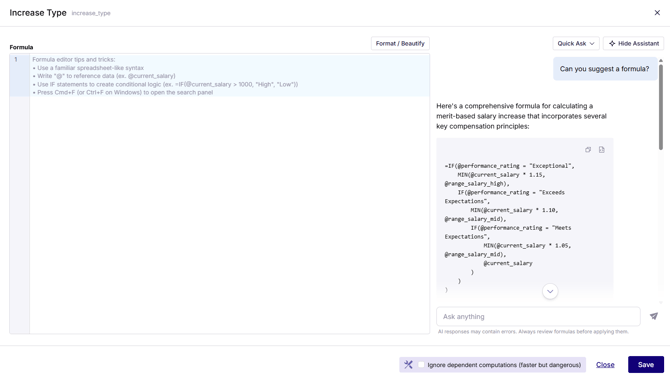
Task: Send the assistant message
Action: [x=654, y=316]
